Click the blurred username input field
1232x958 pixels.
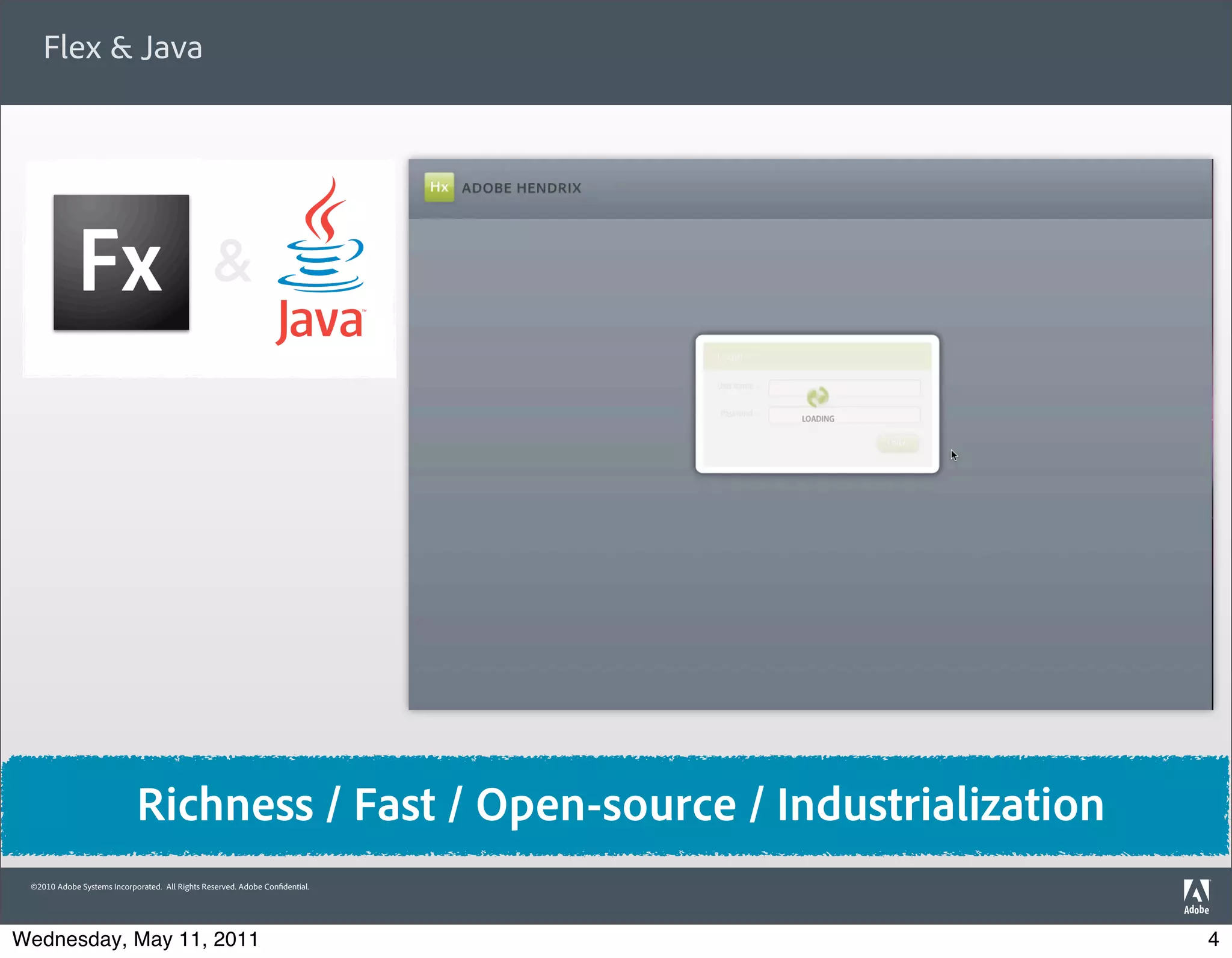[x=845, y=388]
